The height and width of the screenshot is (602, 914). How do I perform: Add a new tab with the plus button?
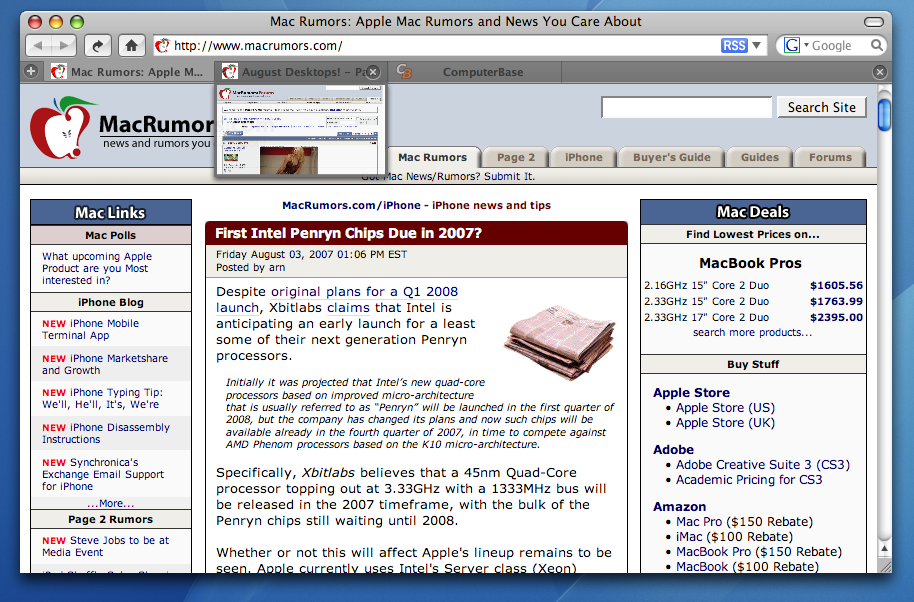(x=31, y=72)
